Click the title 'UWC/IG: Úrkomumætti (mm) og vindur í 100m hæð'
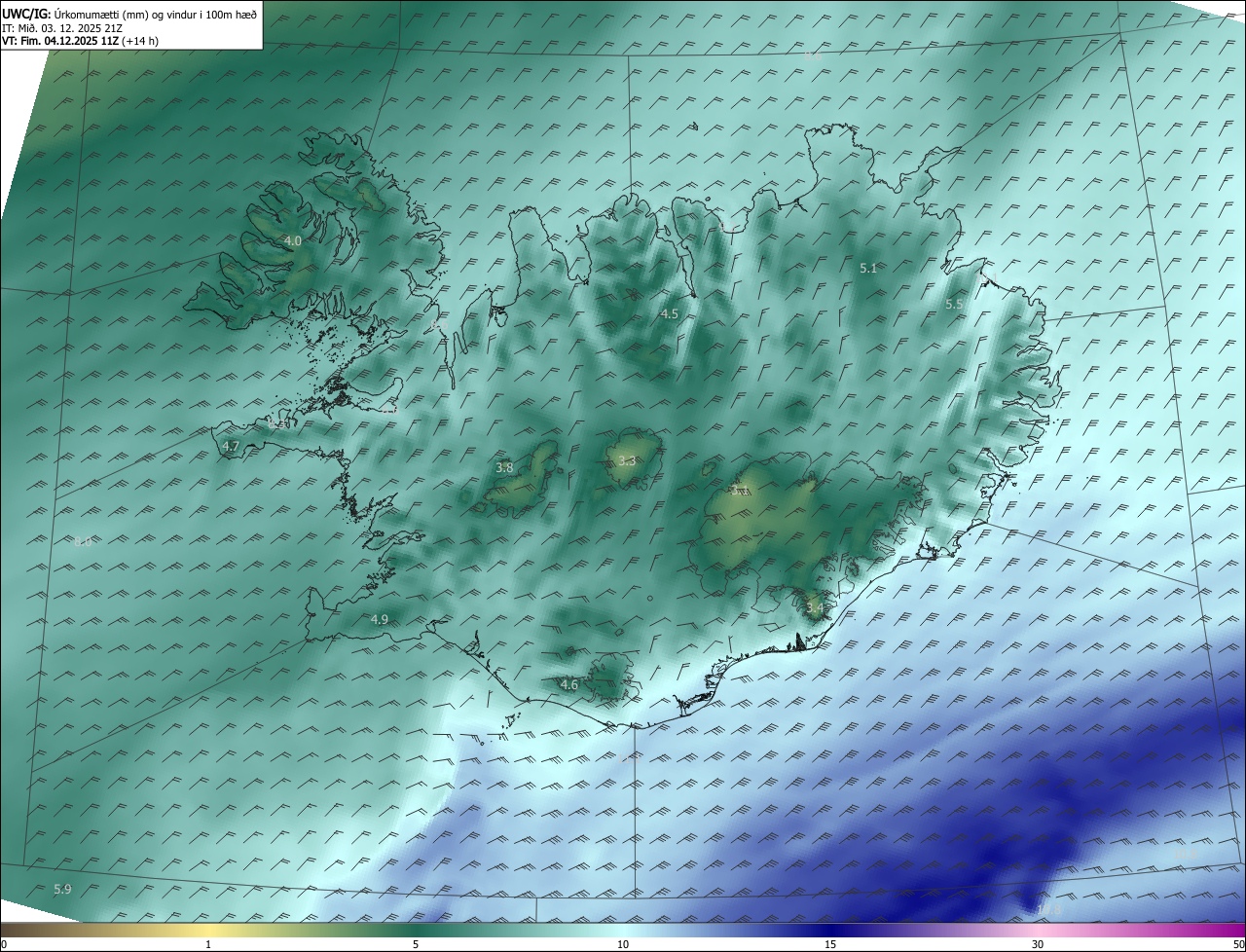The height and width of the screenshot is (952, 1246). [x=129, y=14]
